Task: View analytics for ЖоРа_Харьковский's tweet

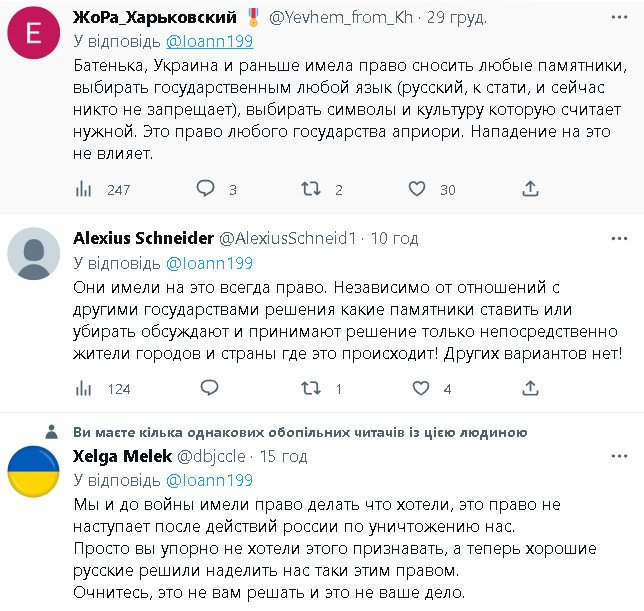Action: [85, 188]
